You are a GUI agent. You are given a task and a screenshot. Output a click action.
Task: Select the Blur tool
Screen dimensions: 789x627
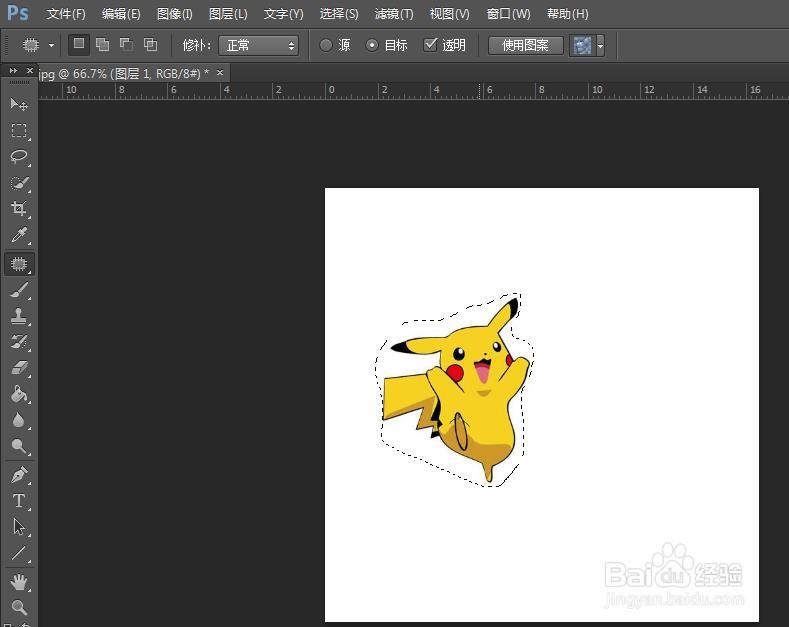tap(19, 420)
